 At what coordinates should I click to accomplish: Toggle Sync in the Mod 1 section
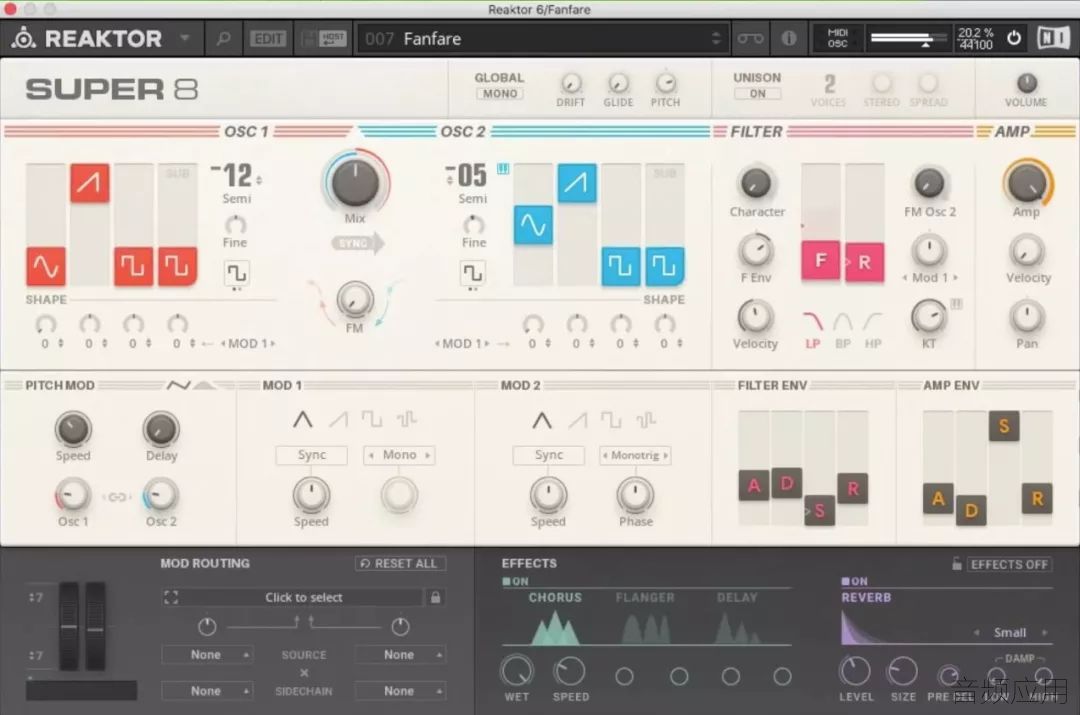click(x=311, y=455)
